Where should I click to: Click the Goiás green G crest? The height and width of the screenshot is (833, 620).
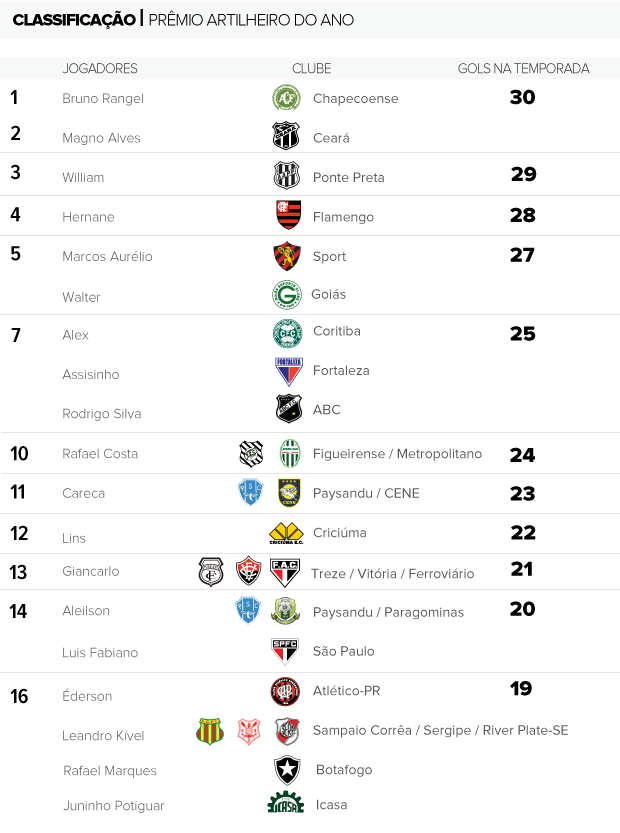pyautogui.click(x=287, y=295)
